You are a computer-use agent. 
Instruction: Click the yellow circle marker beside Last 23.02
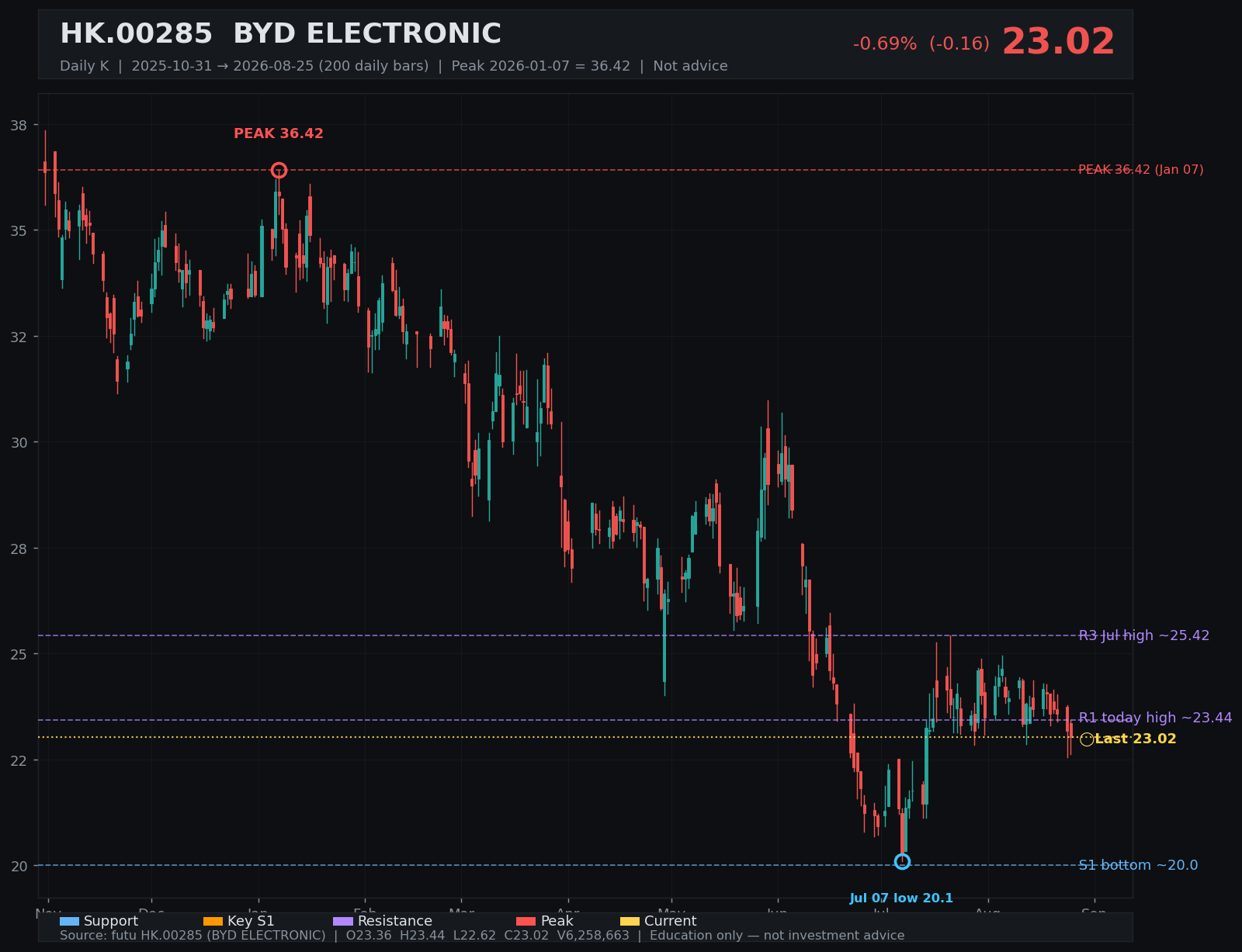point(1087,739)
